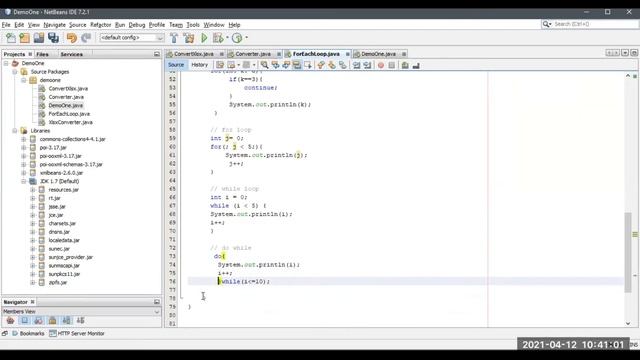The image size is (640, 360).
Task: Click the New Project toolbar icon
Action: [24, 38]
